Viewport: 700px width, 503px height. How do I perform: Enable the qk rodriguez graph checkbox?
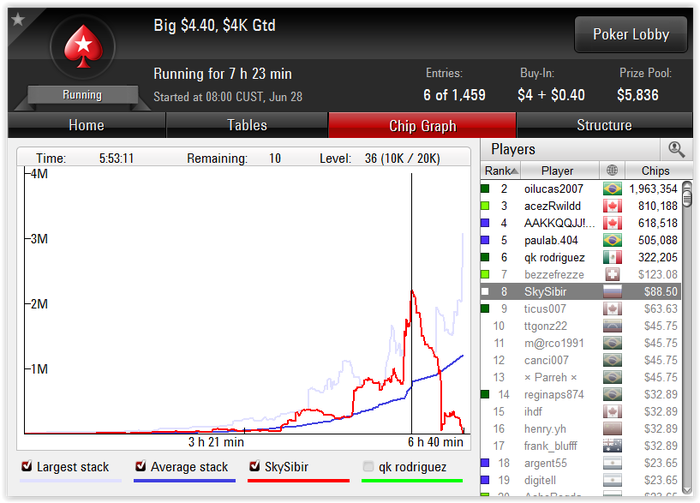click(368, 466)
